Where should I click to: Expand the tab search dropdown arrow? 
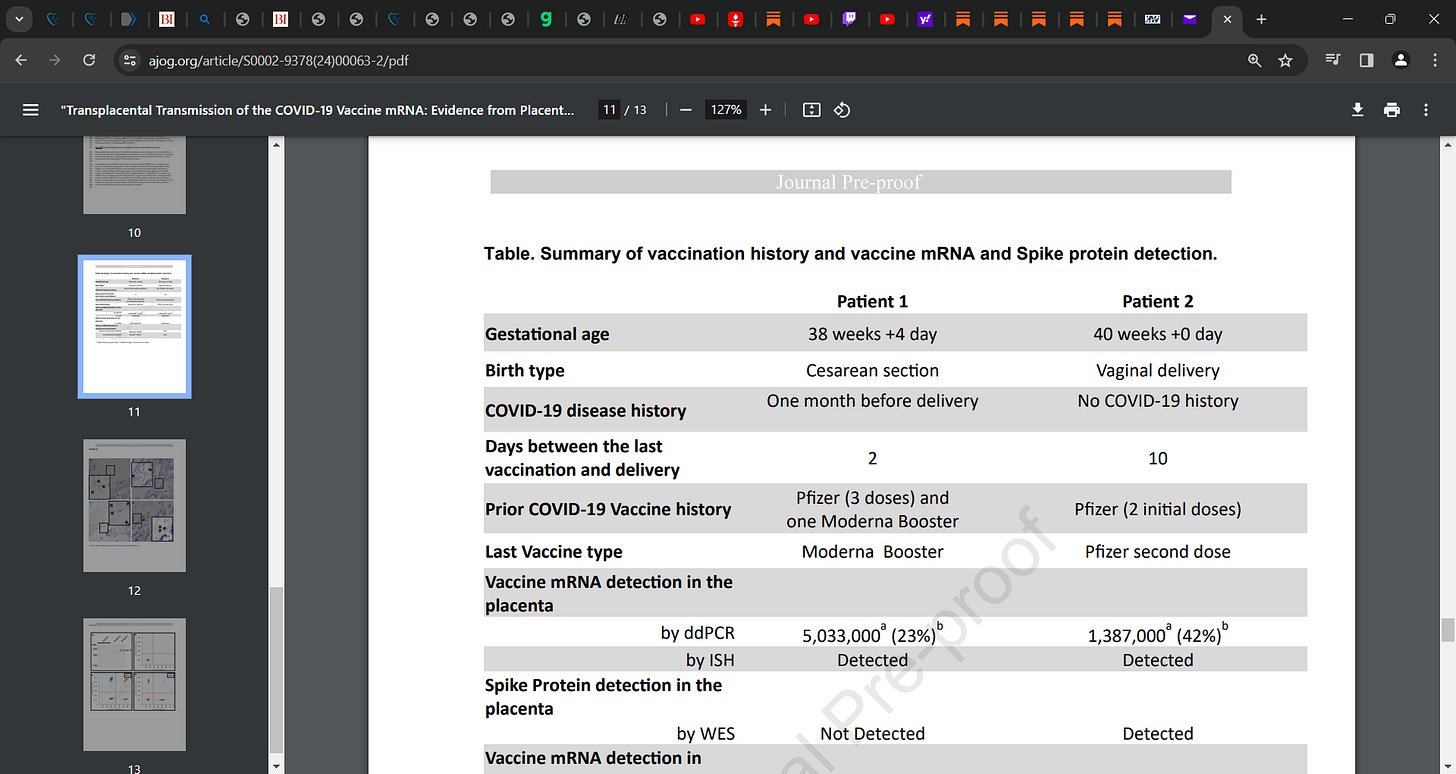click(x=20, y=19)
